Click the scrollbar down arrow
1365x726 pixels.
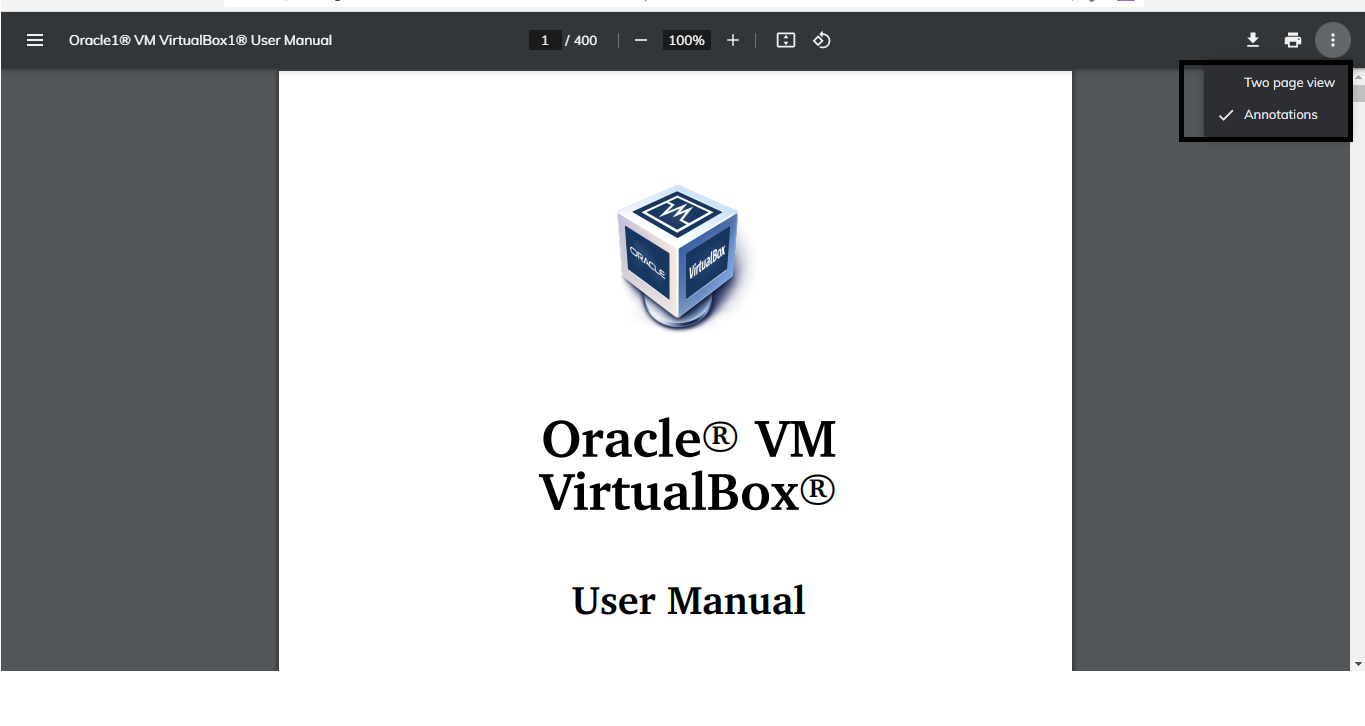[1357, 663]
